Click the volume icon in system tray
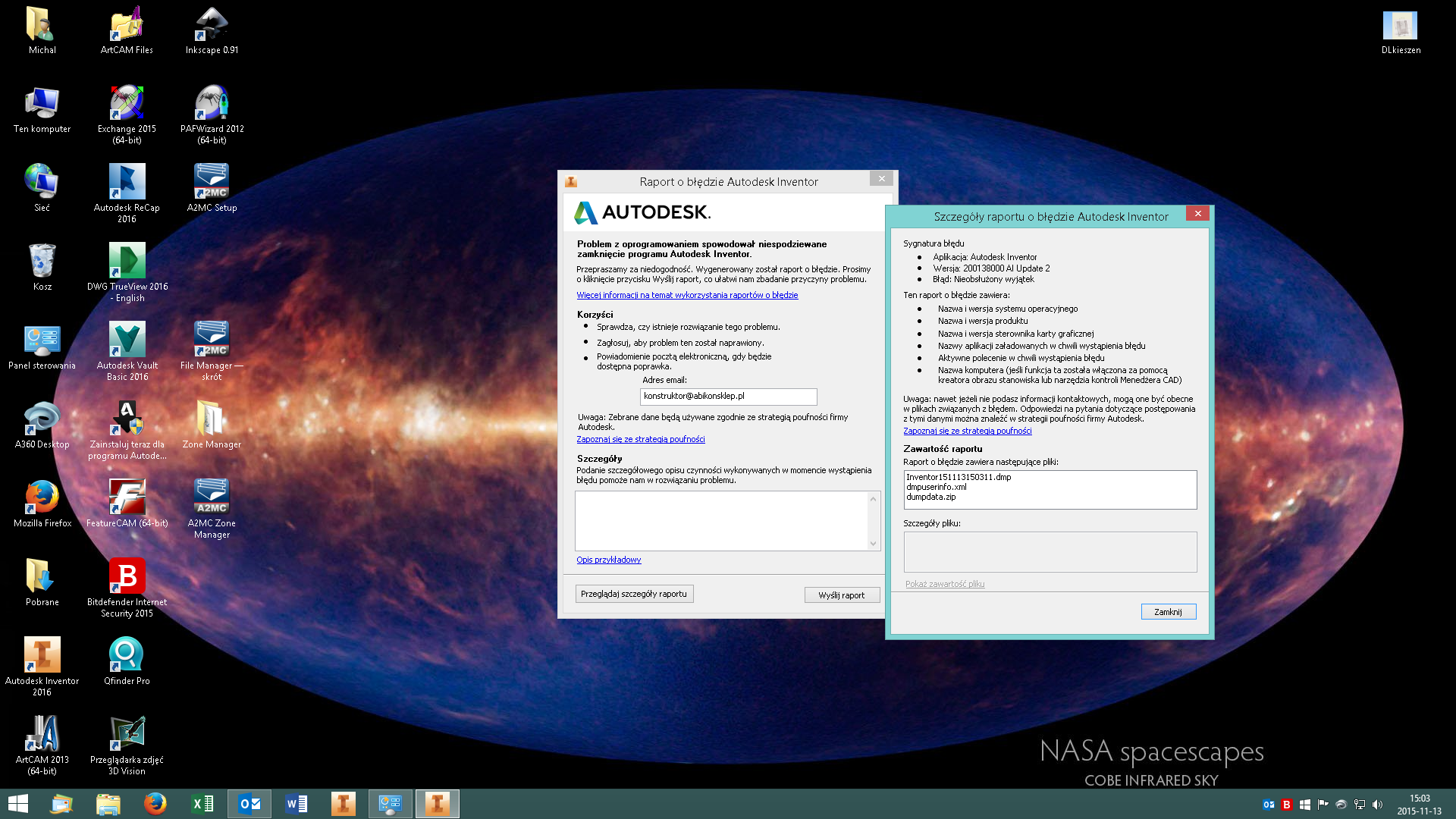Viewport: 1456px width, 819px height. pyautogui.click(x=1377, y=805)
